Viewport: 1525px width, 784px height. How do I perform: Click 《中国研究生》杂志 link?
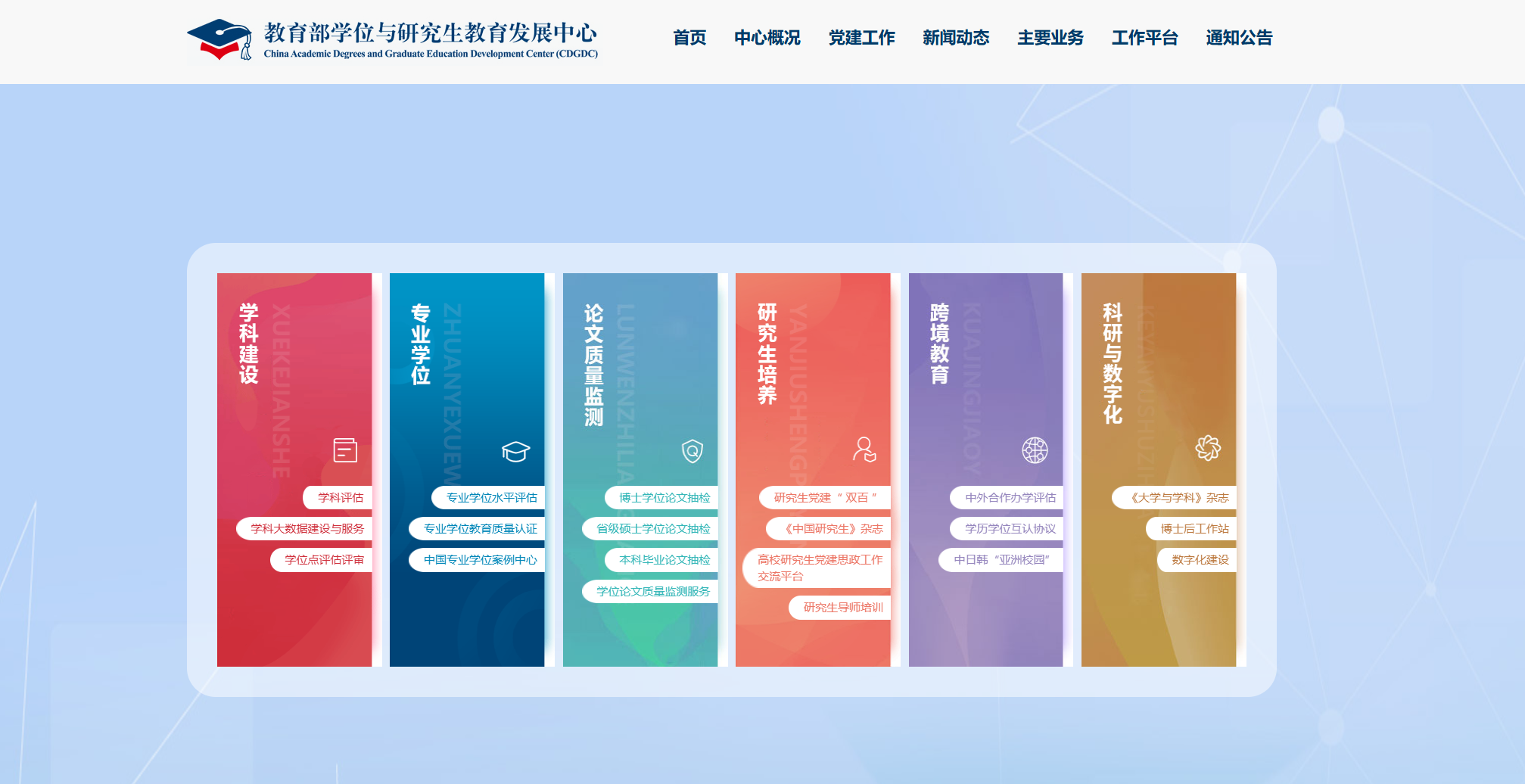tap(829, 529)
